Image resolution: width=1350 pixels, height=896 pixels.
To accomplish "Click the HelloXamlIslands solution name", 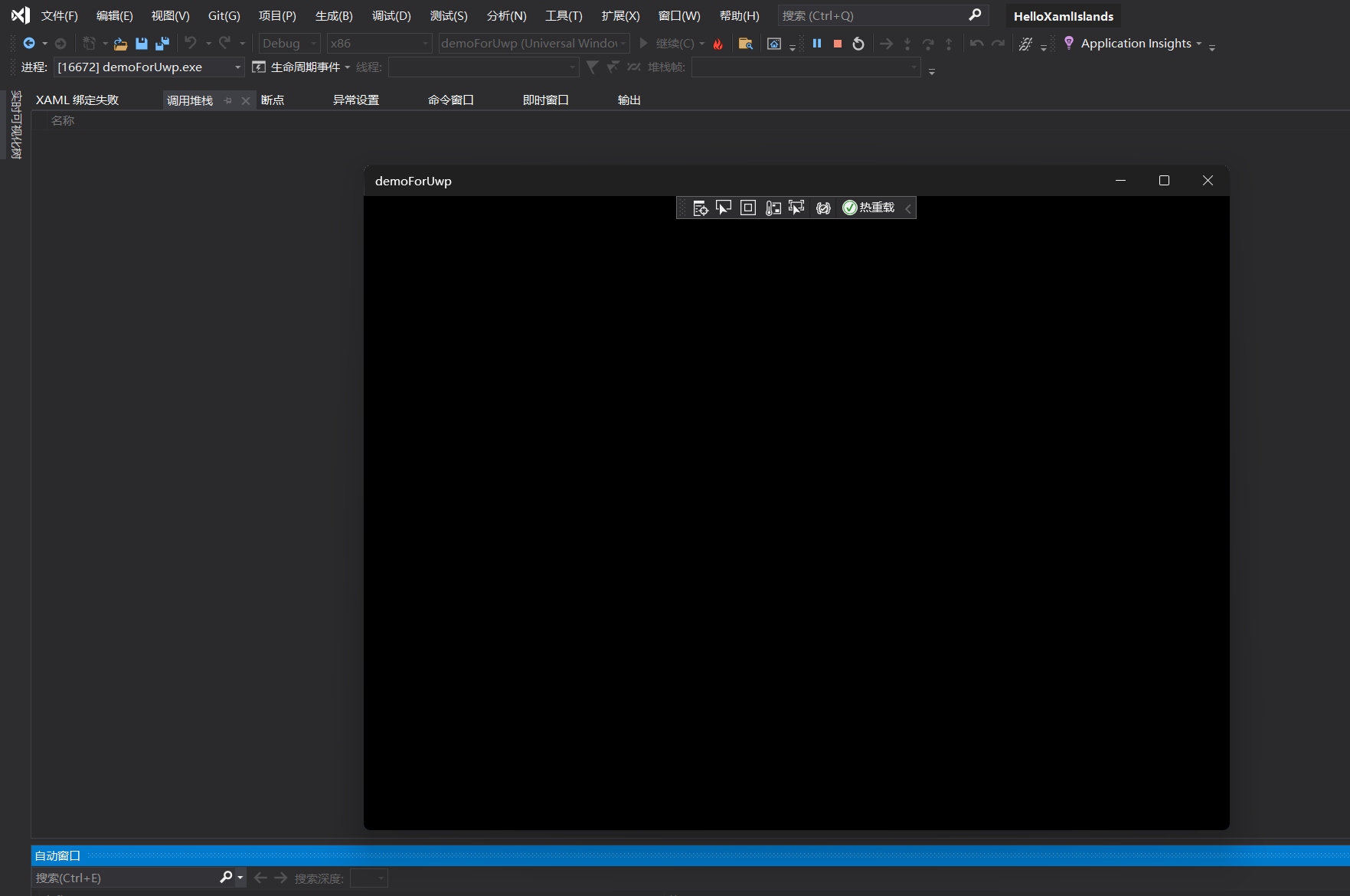I will [1064, 16].
